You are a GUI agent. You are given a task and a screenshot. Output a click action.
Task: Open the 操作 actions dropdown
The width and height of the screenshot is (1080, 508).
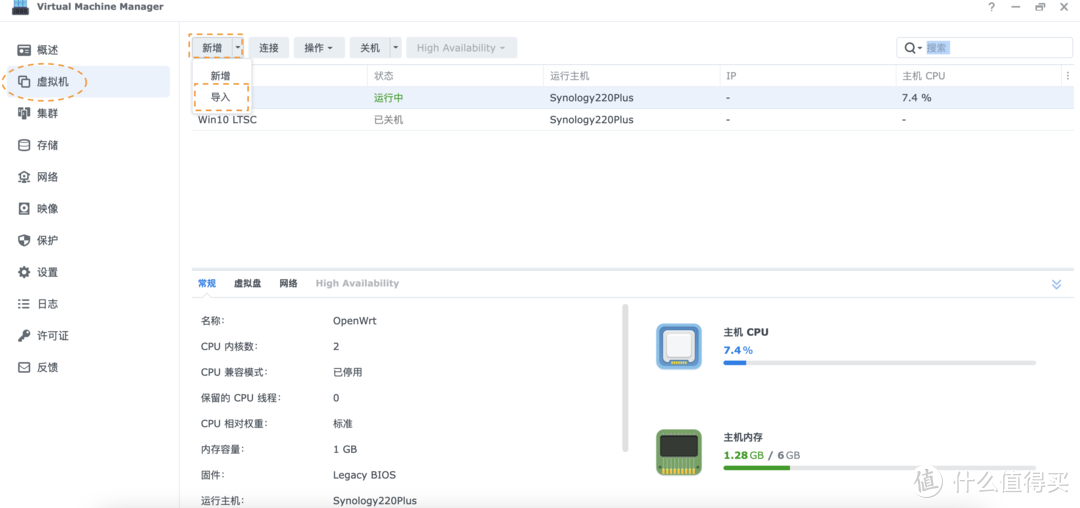point(319,48)
